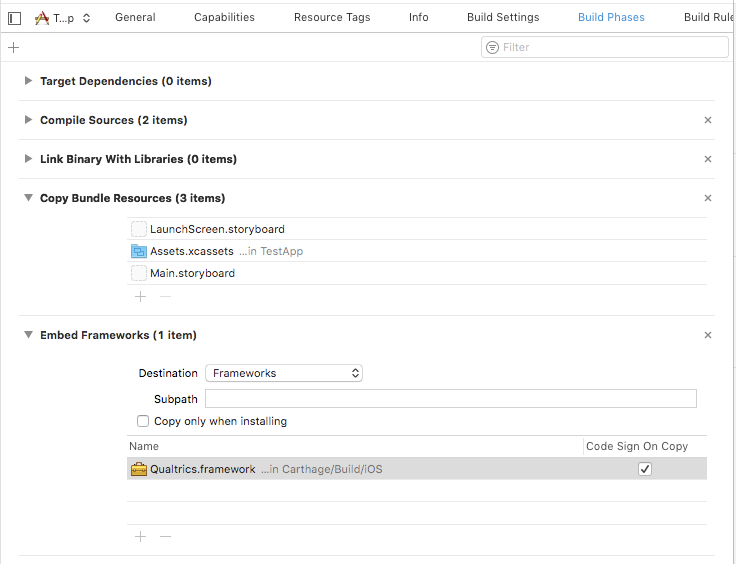The image size is (736, 564).
Task: Click the Assets.xcassets folder icon
Action: 138,251
